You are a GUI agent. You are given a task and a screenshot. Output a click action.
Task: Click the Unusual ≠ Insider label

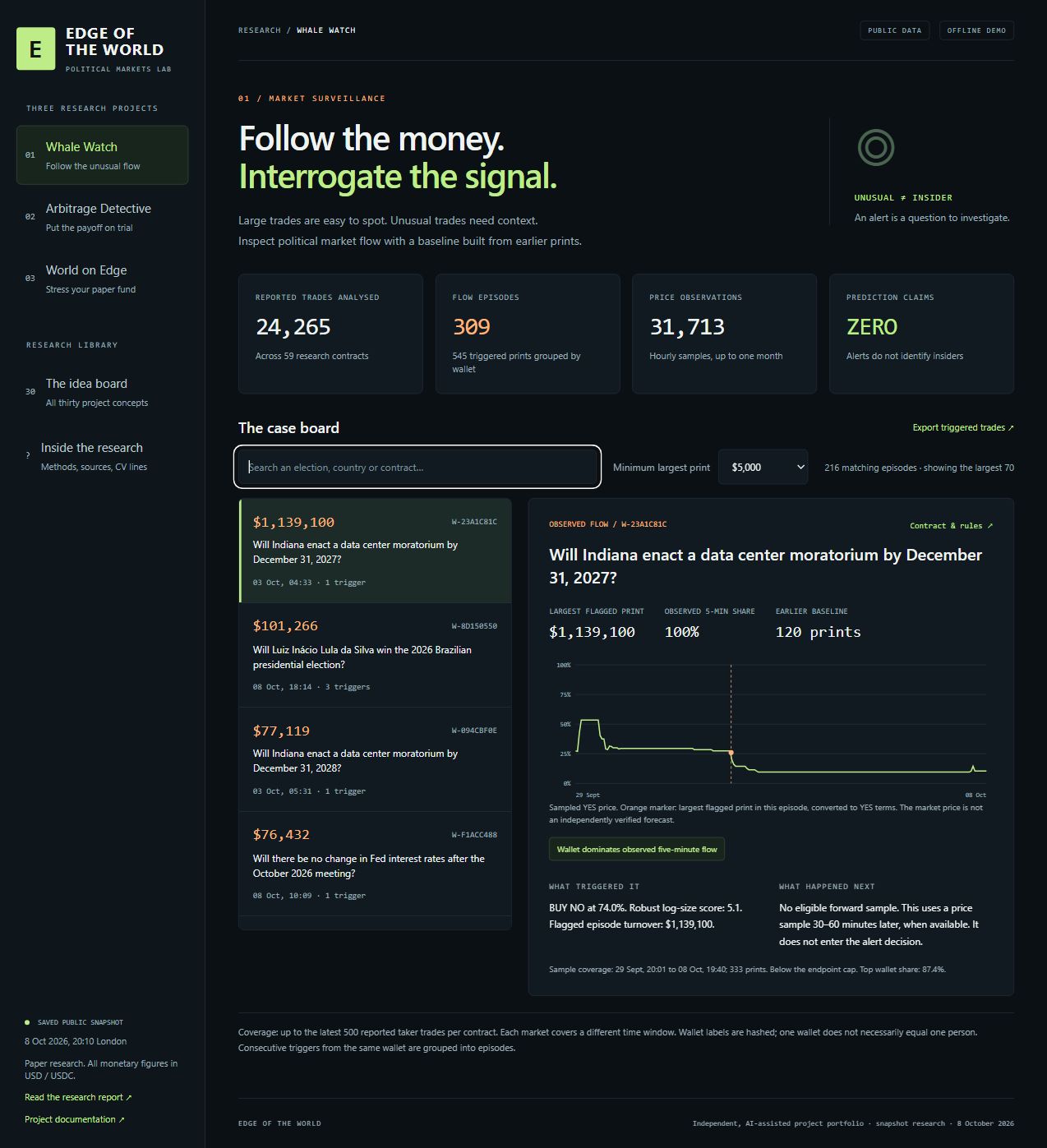[x=903, y=198]
